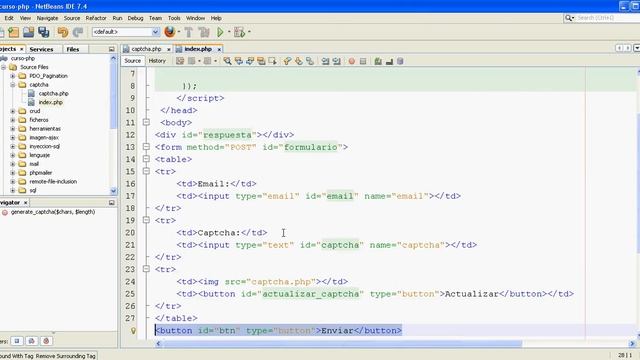Expand the herramientas folder
This screenshot has height=360, width=640.
pos(13,129)
